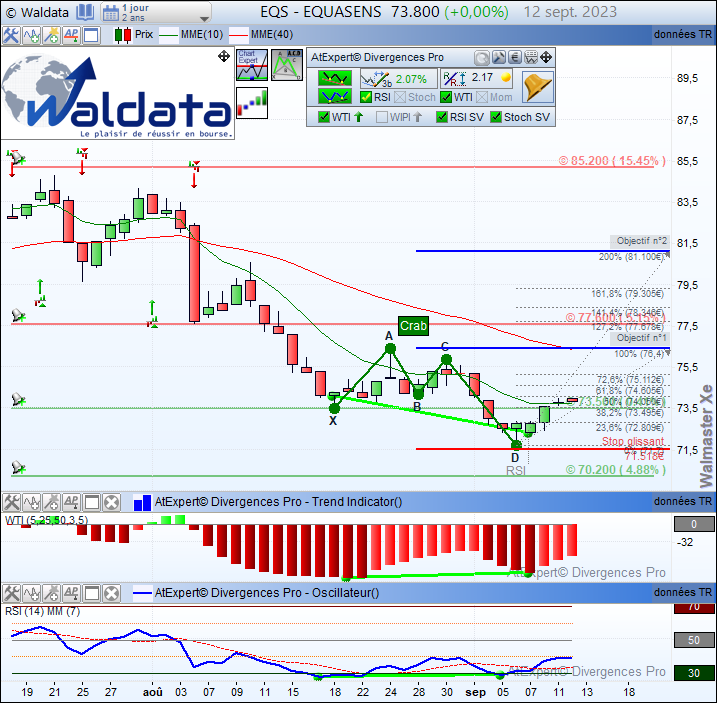This screenshot has width=717, height=703.
Task: Close the Oscillateur panel
Action: coord(111,594)
